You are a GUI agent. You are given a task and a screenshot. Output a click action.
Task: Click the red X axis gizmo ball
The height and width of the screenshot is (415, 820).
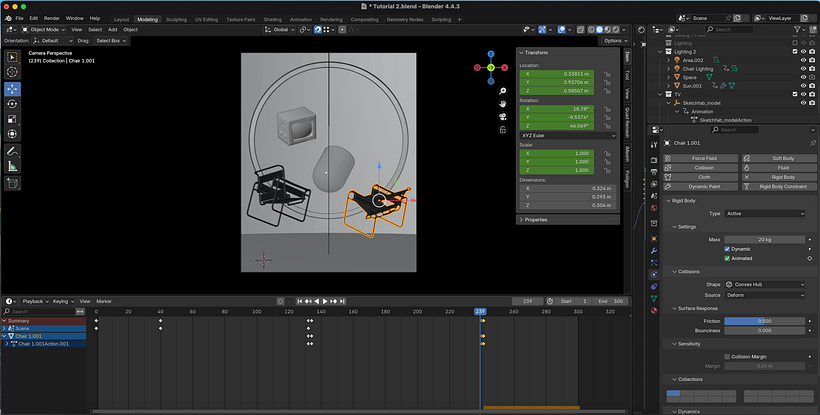tap(505, 67)
